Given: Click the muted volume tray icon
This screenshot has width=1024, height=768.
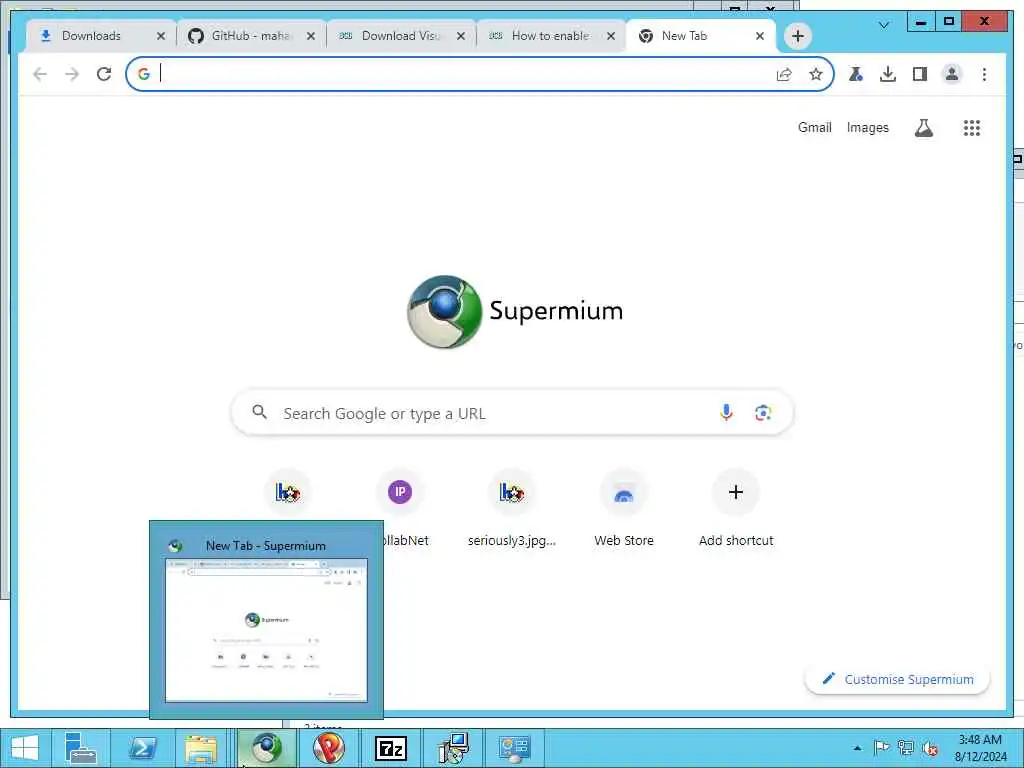Looking at the screenshot, I should click(x=930, y=748).
